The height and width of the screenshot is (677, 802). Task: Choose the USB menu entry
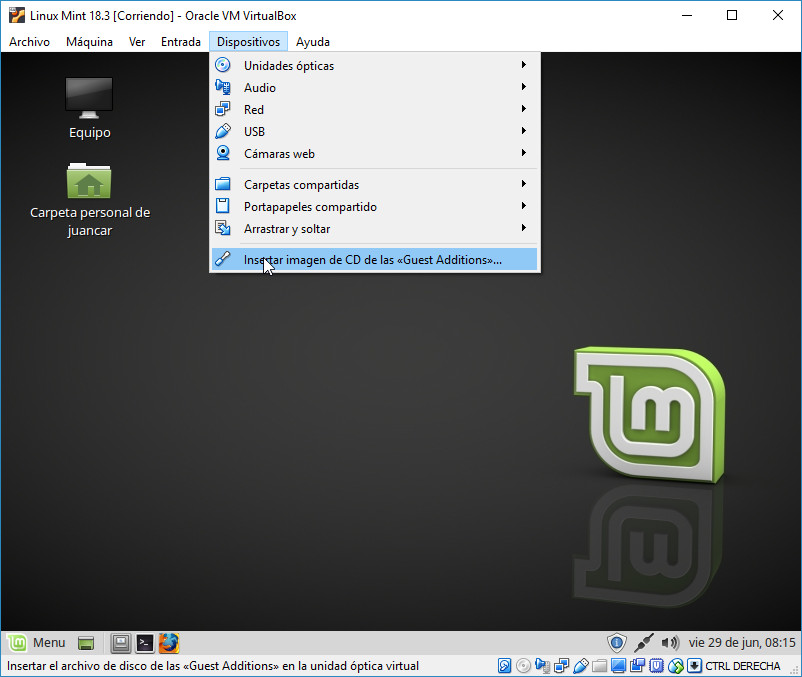coord(374,131)
